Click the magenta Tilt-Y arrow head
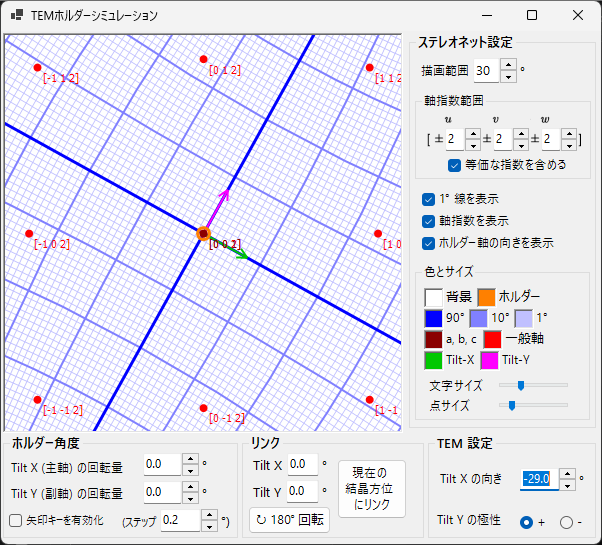602x545 pixels. (x=225, y=195)
